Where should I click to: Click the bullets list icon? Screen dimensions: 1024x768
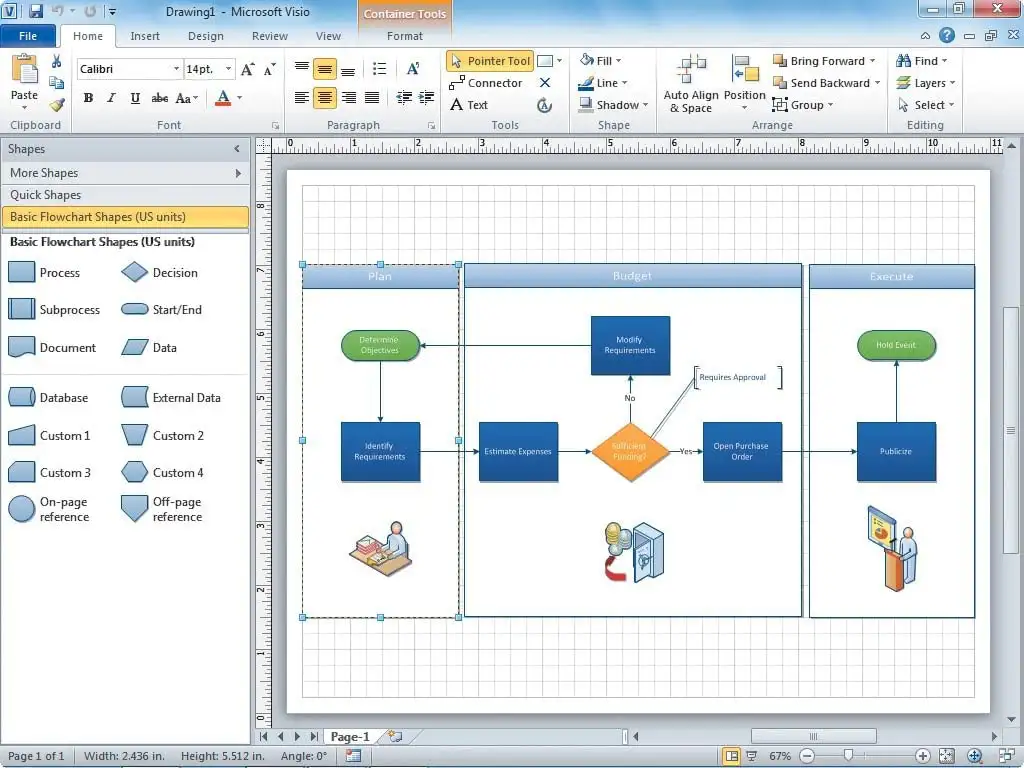pyautogui.click(x=379, y=69)
